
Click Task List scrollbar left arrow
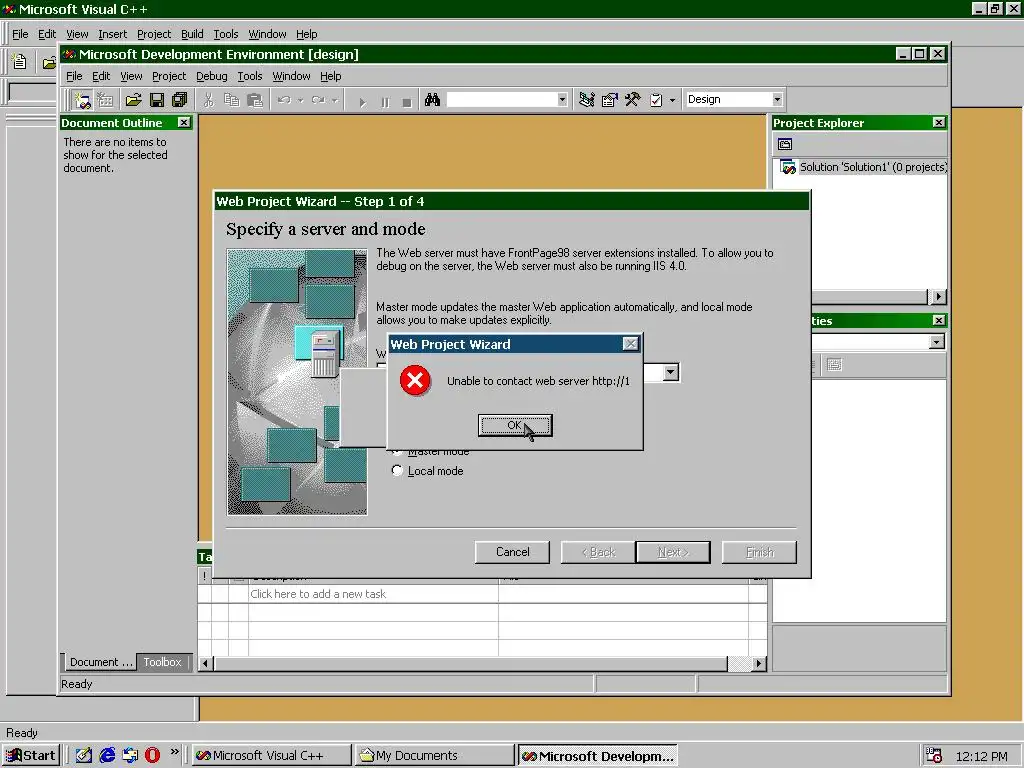coord(206,664)
